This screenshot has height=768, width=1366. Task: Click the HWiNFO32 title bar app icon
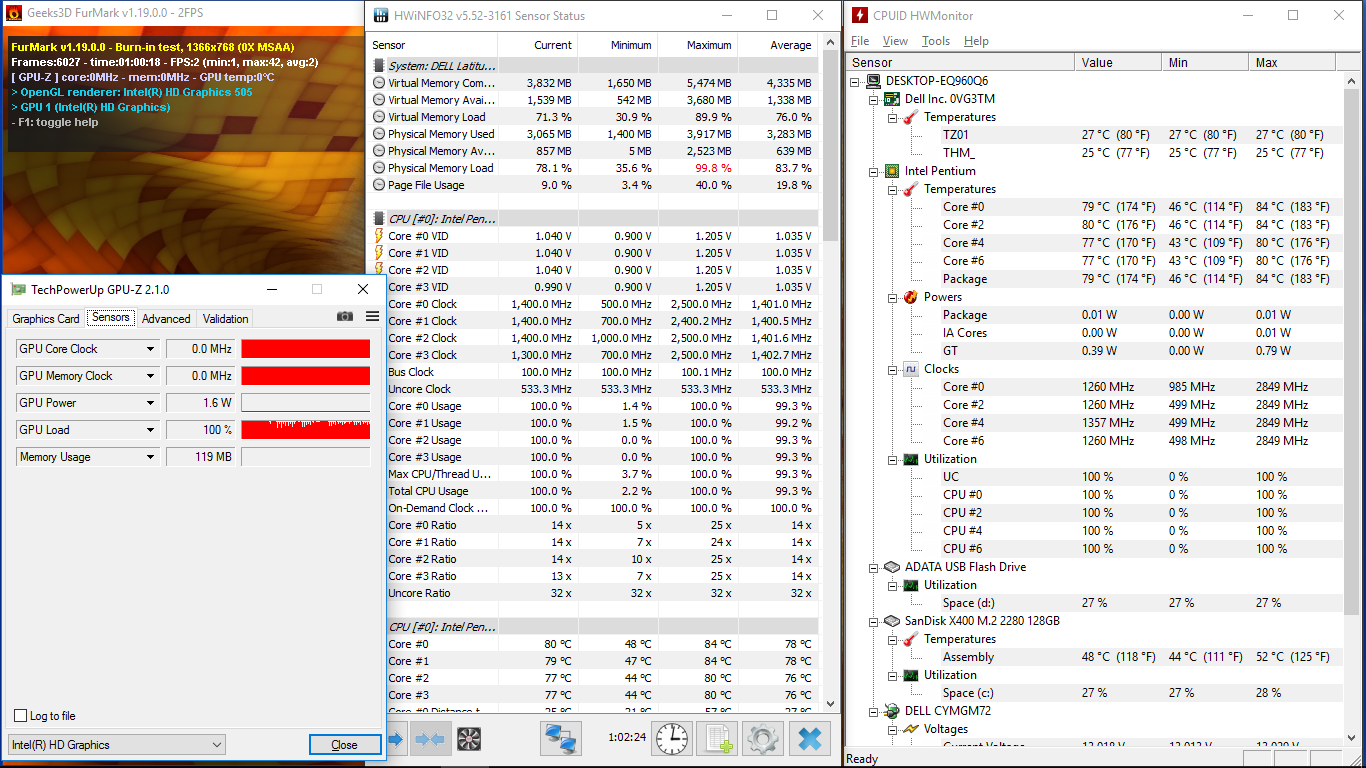tap(383, 15)
